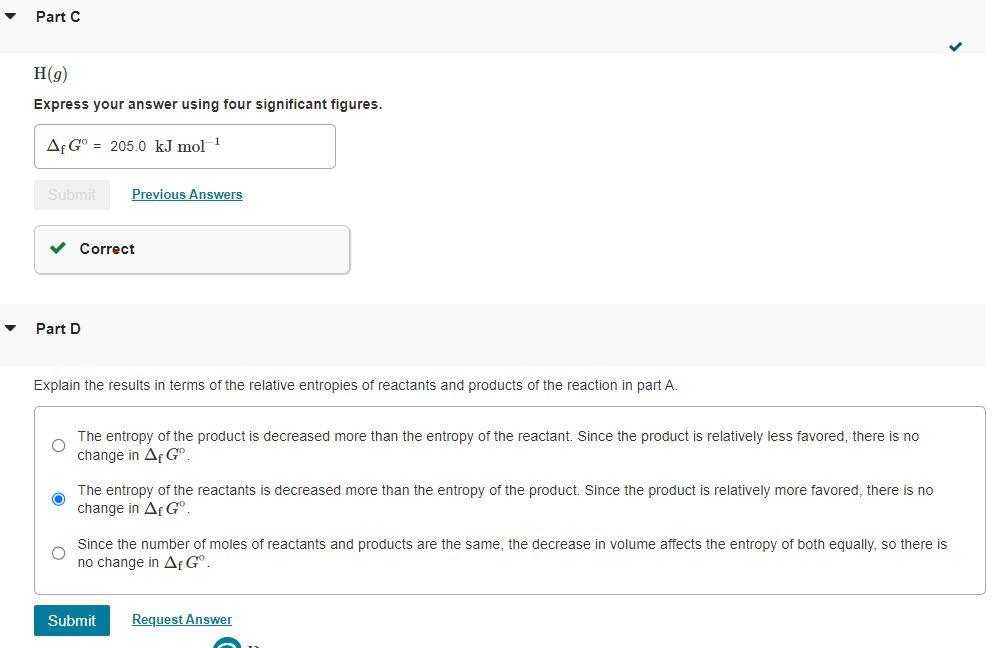Click the answer field showing 205.0
This screenshot has width=998, height=648.
pyautogui.click(x=184, y=146)
